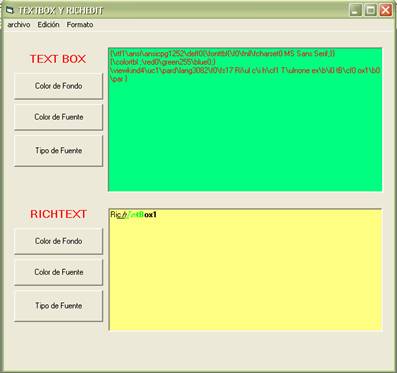The image size is (397, 373).
Task: Click inside the yellow rich text box
Action: pyautogui.click(x=245, y=270)
